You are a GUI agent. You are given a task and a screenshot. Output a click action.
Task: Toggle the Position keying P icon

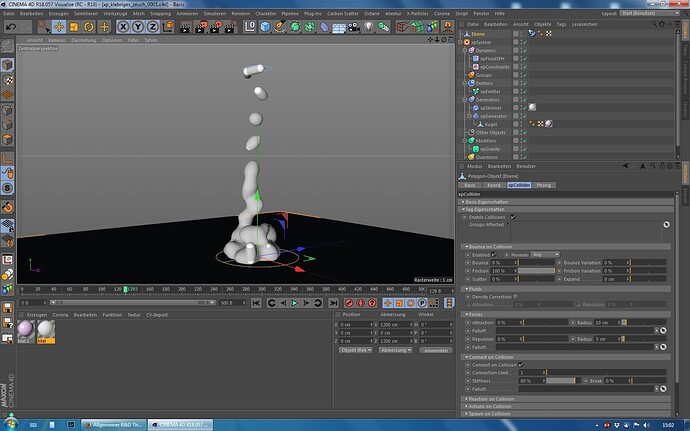422,303
